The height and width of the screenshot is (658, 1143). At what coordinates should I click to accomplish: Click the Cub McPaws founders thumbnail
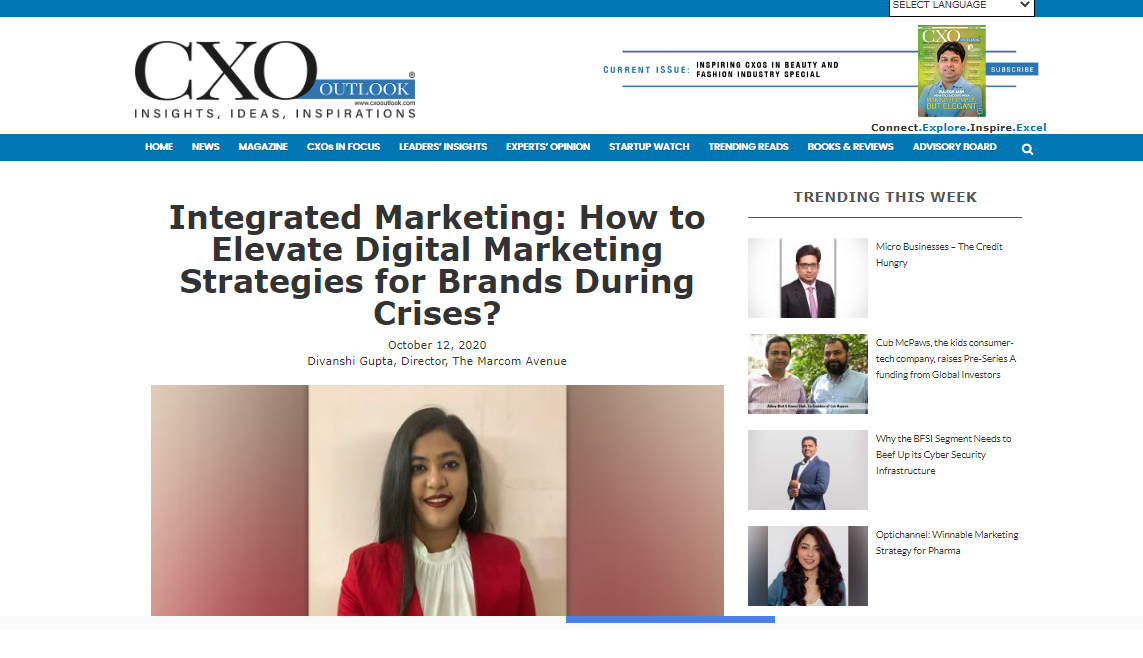pos(808,374)
